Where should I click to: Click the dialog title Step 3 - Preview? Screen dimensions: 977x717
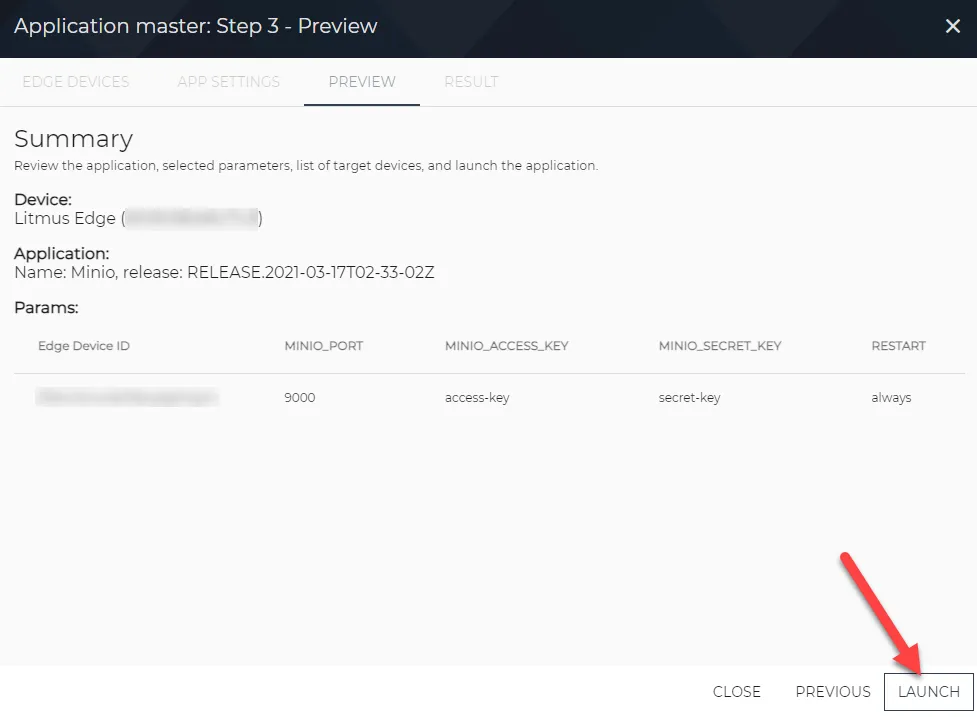196,26
